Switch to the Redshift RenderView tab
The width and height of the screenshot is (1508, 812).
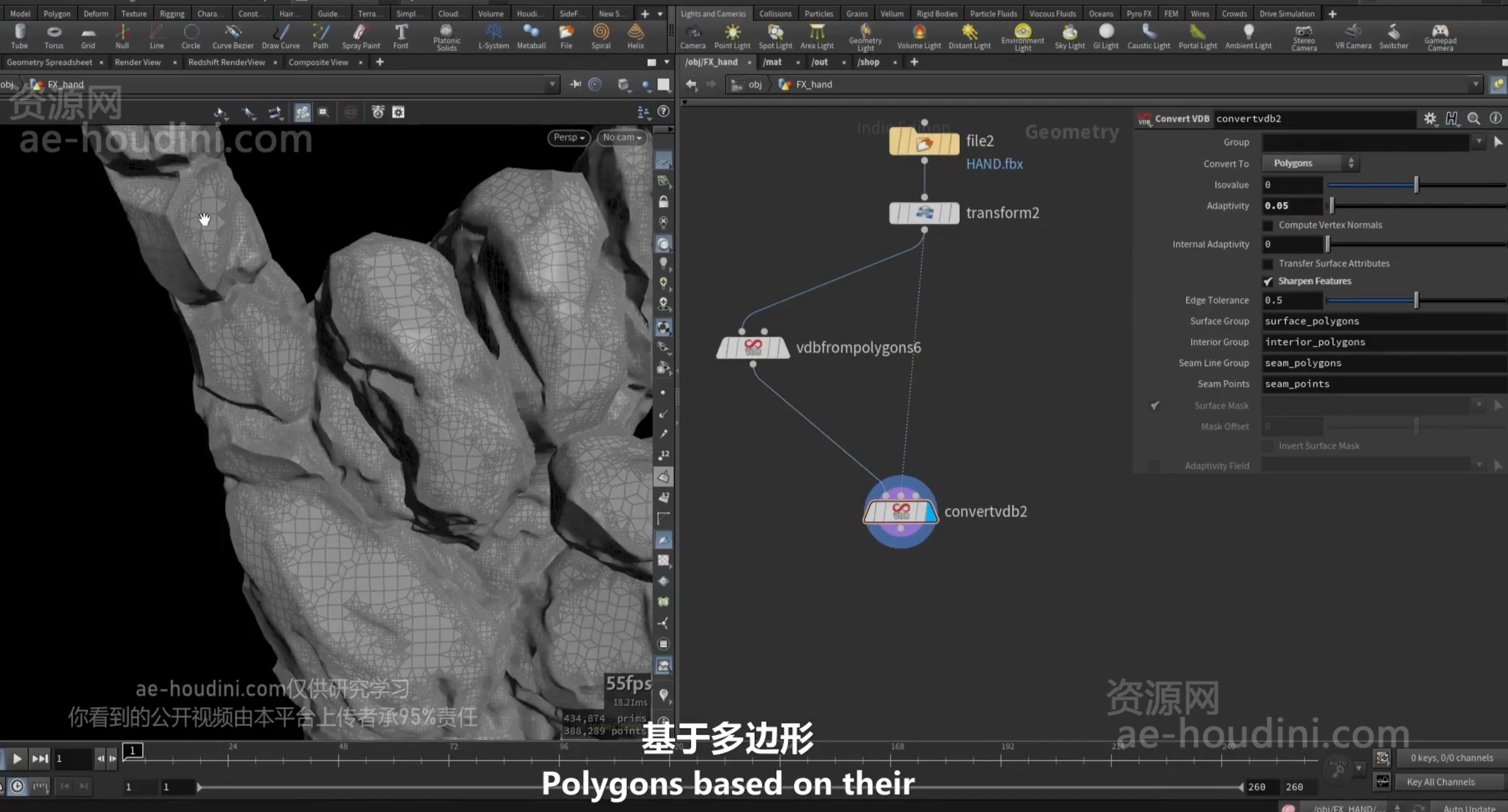point(227,62)
